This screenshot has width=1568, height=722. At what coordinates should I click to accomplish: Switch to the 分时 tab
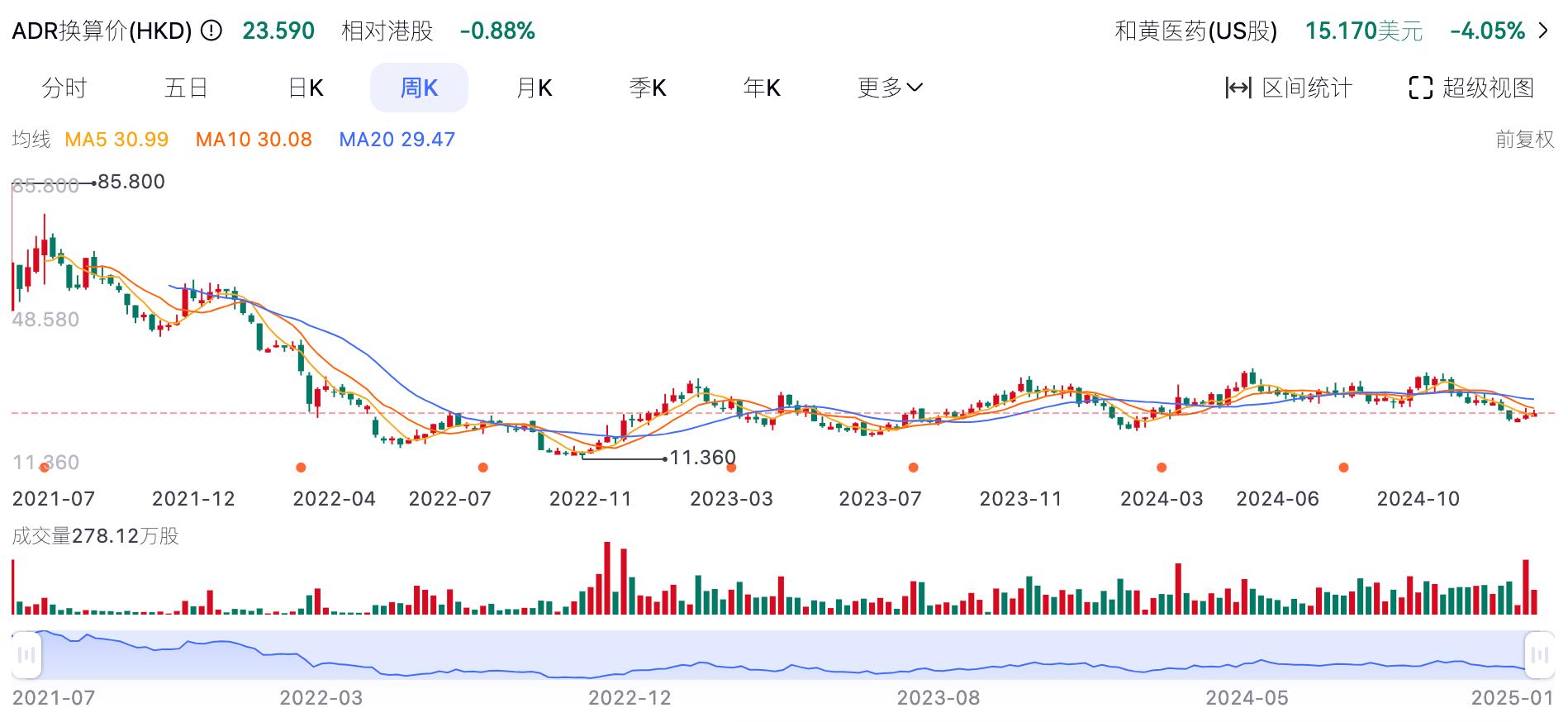[x=64, y=88]
